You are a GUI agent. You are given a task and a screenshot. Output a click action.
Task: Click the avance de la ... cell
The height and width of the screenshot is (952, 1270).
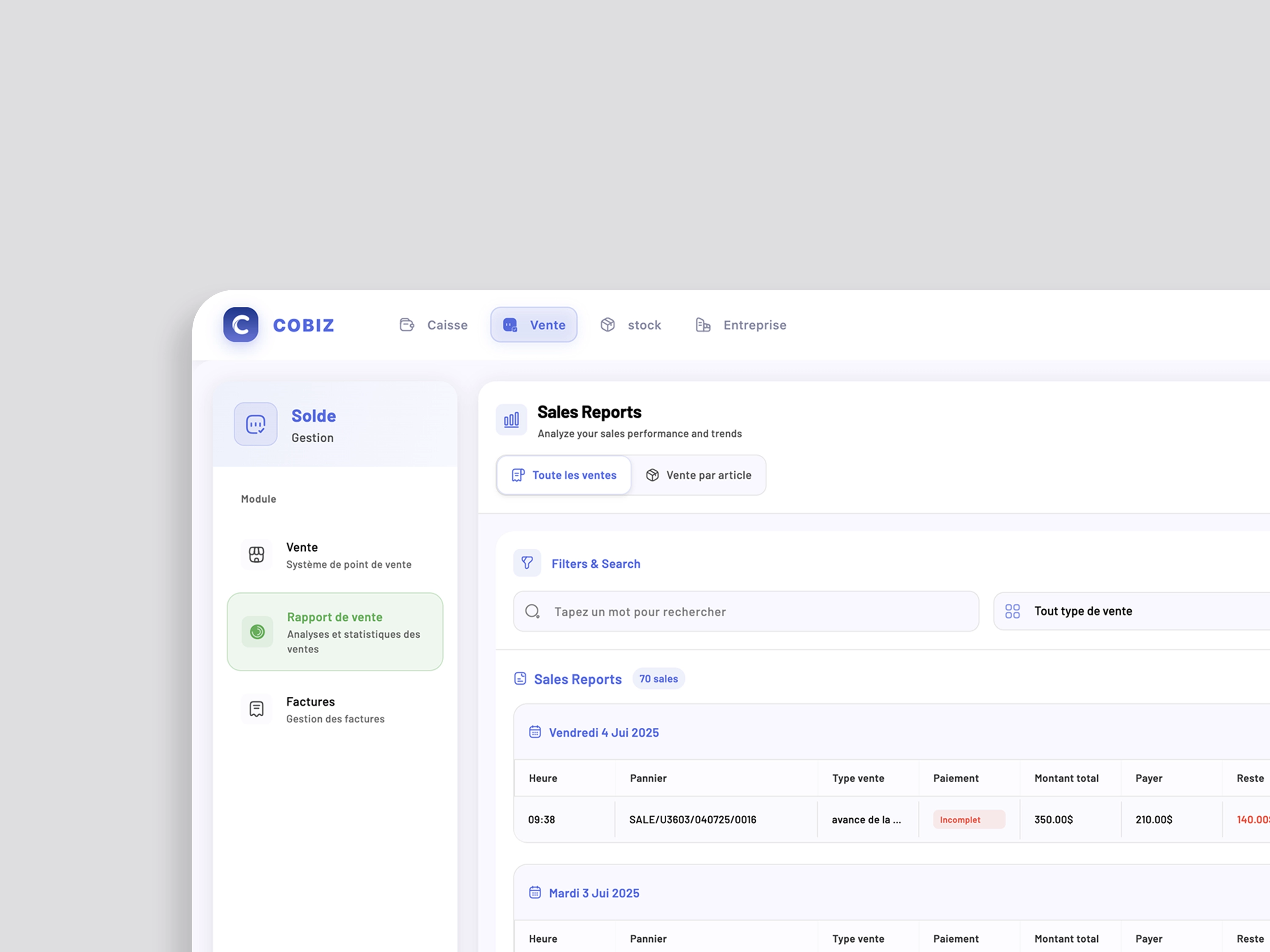(867, 820)
